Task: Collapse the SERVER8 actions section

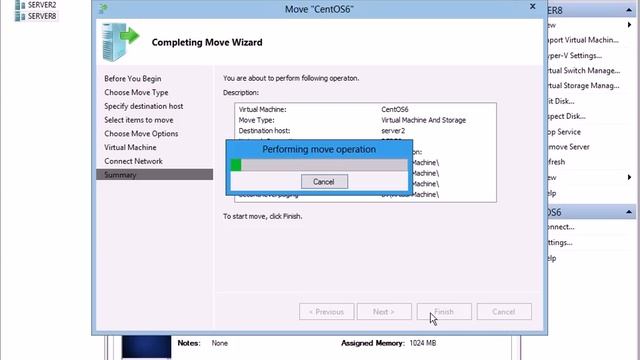Action: pyautogui.click(x=629, y=10)
